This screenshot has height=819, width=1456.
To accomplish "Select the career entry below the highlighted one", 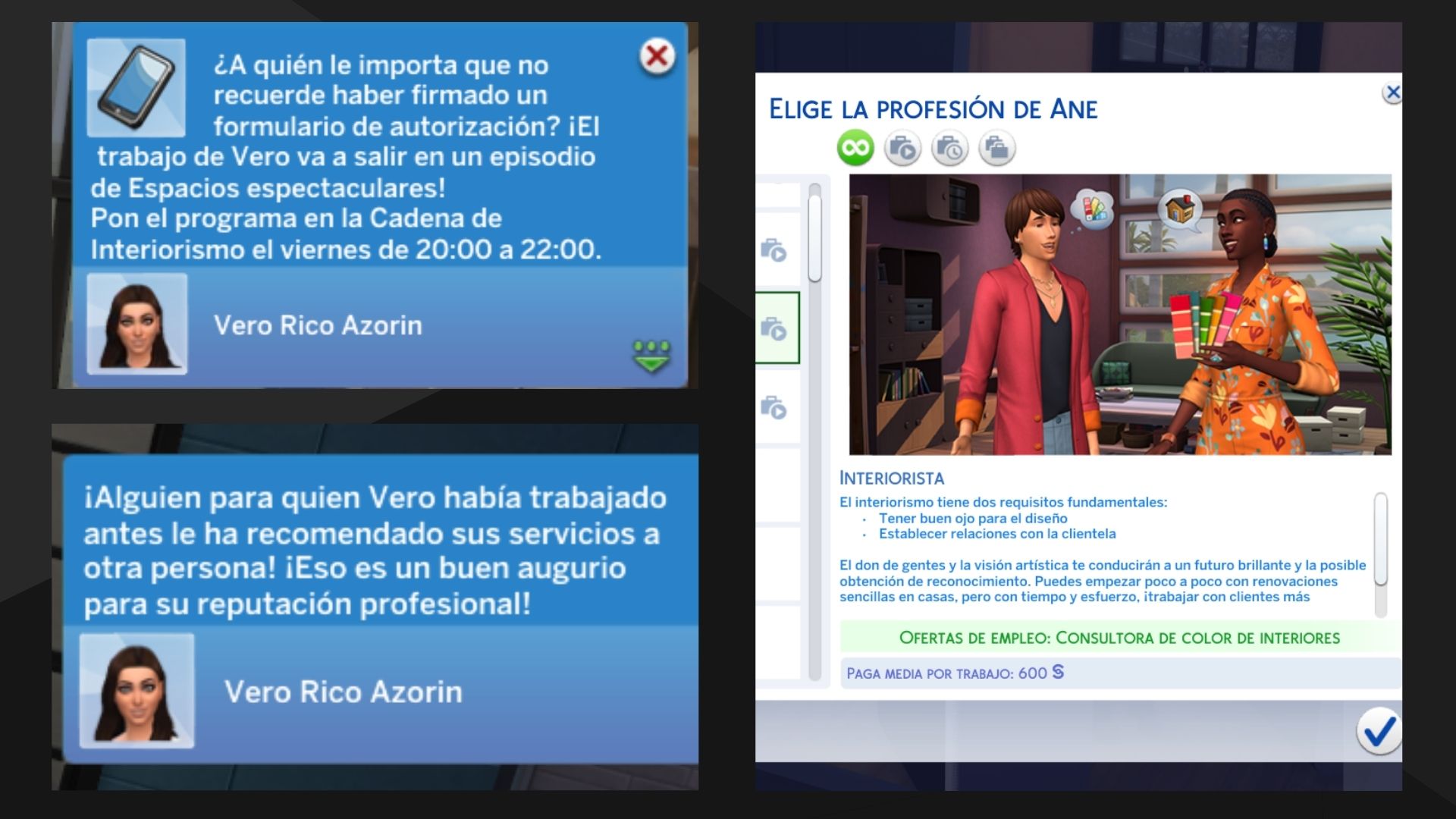I will [778, 407].
